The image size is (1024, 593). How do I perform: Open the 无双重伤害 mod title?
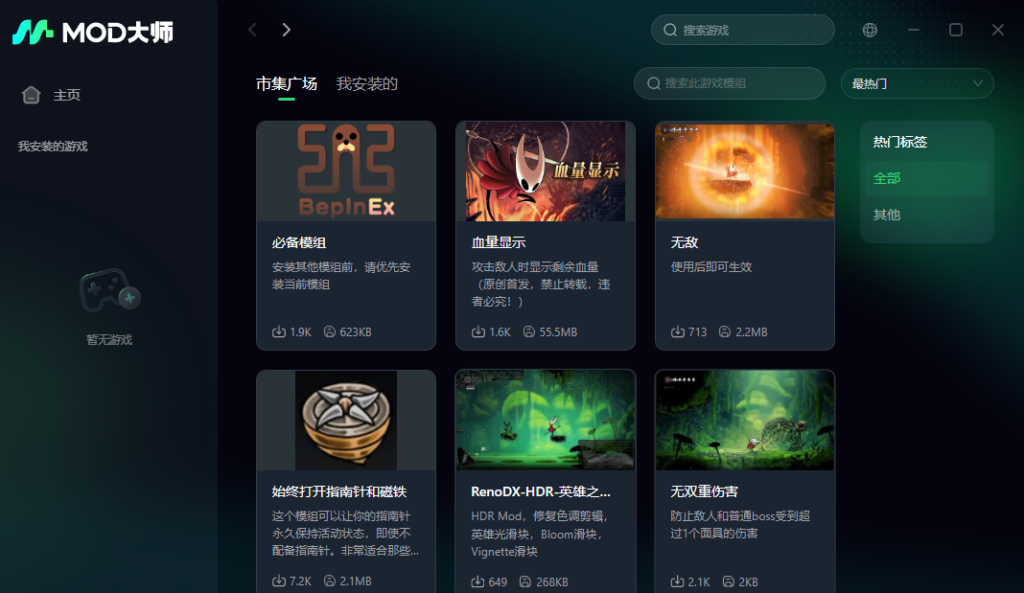pos(704,492)
